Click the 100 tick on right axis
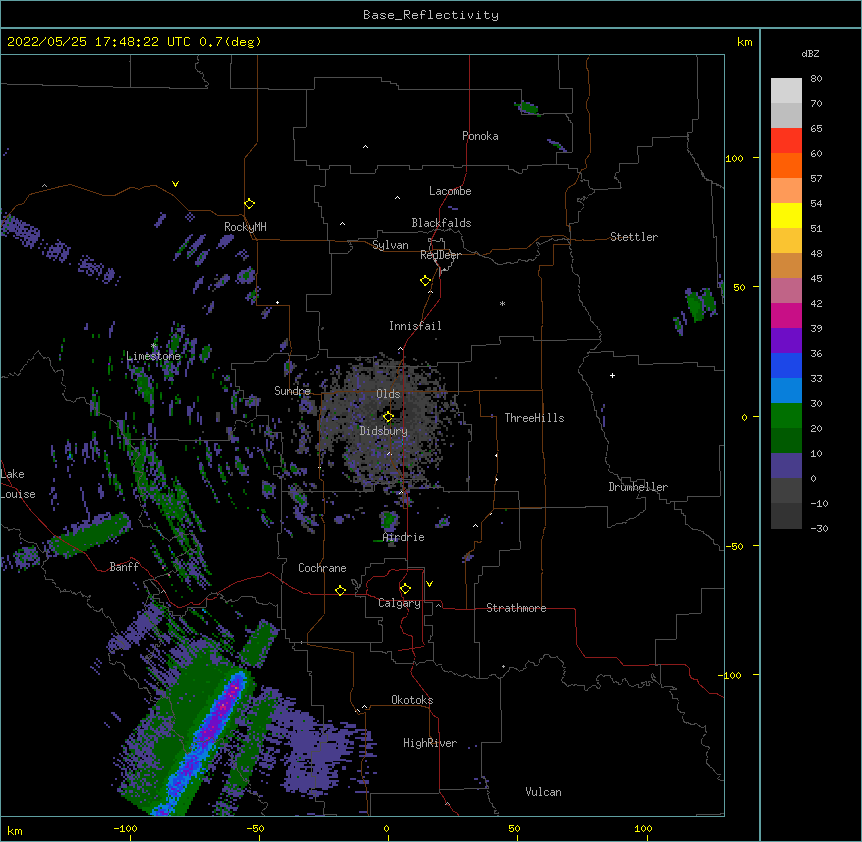Screen dimensions: 862x842 pyautogui.click(x=734, y=158)
